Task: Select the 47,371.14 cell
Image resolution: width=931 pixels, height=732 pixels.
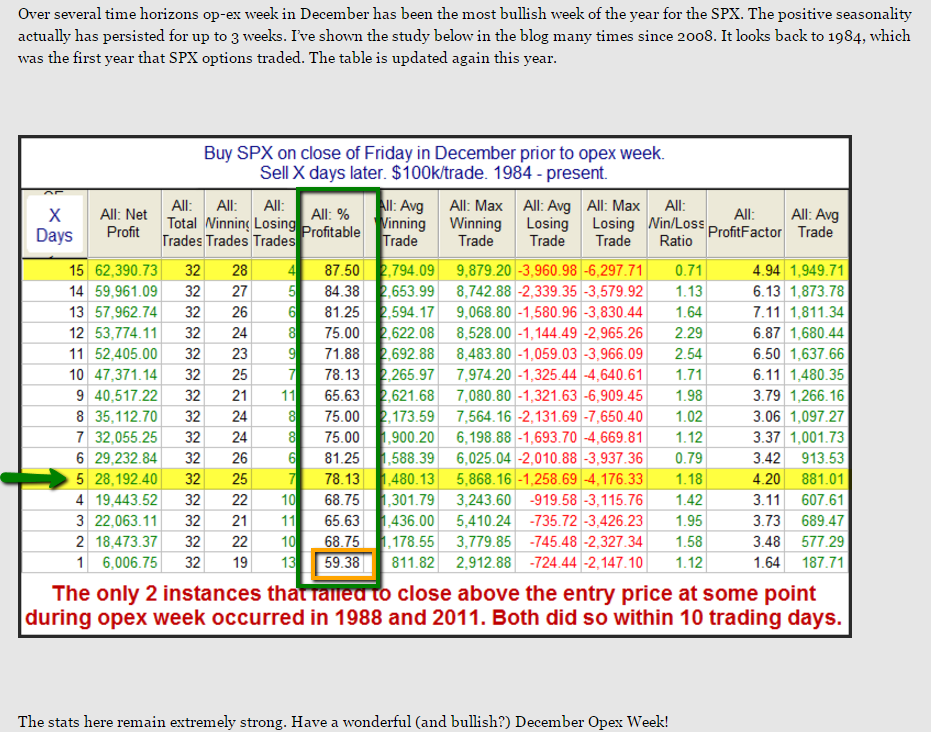Action: [x=126, y=375]
